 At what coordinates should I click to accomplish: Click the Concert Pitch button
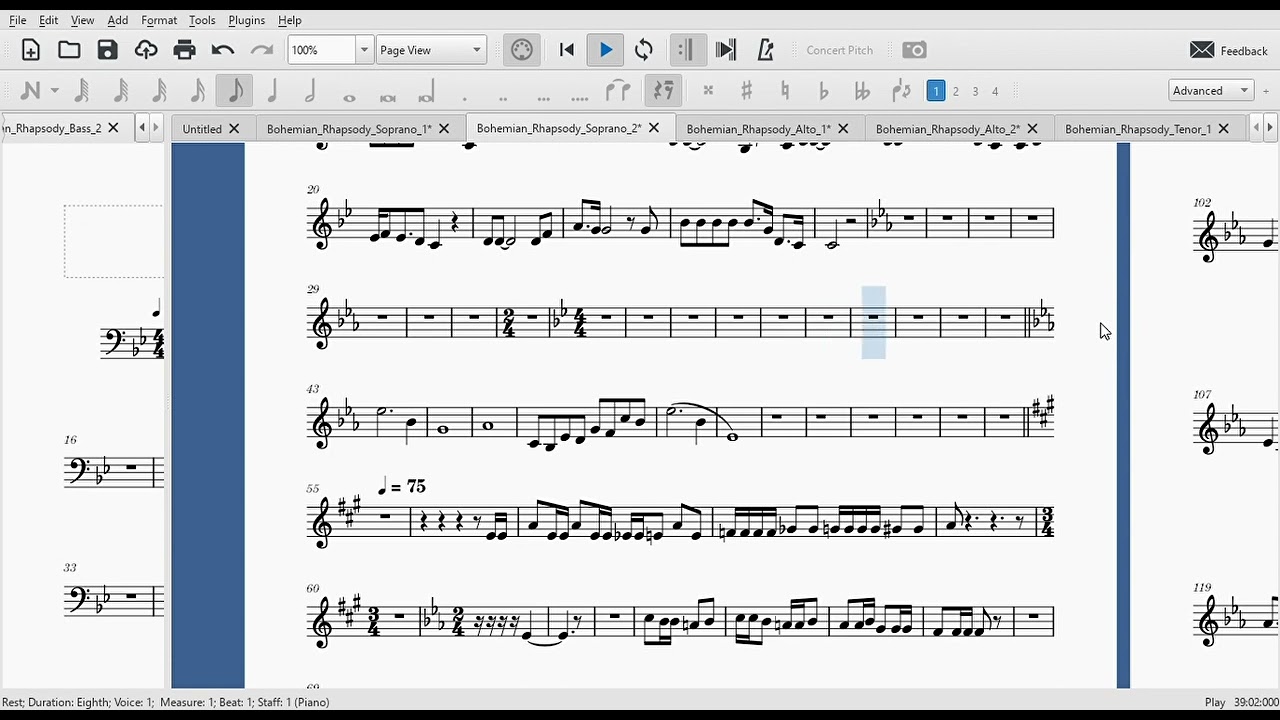(x=840, y=50)
